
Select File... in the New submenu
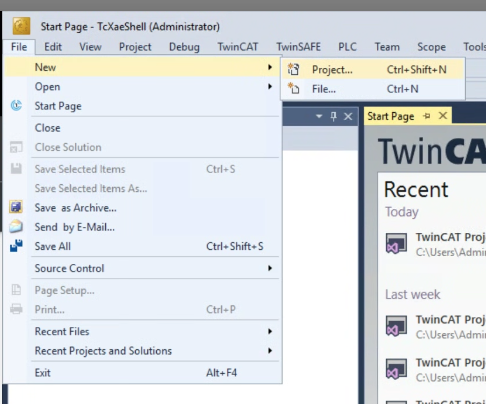click(x=373, y=89)
